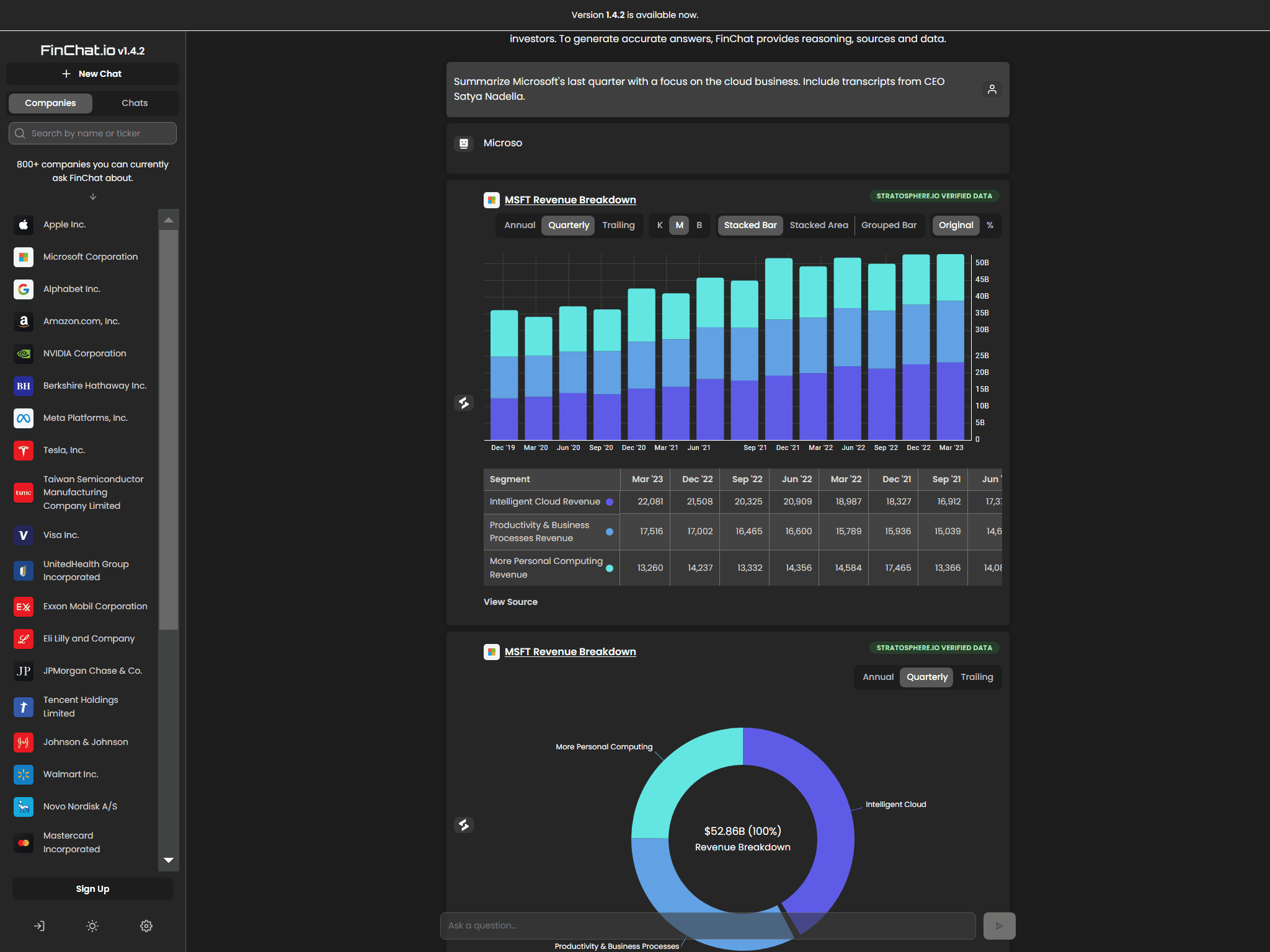The image size is (1270, 952).
Task: Open settings via the gear icon
Action: pyautogui.click(x=146, y=926)
